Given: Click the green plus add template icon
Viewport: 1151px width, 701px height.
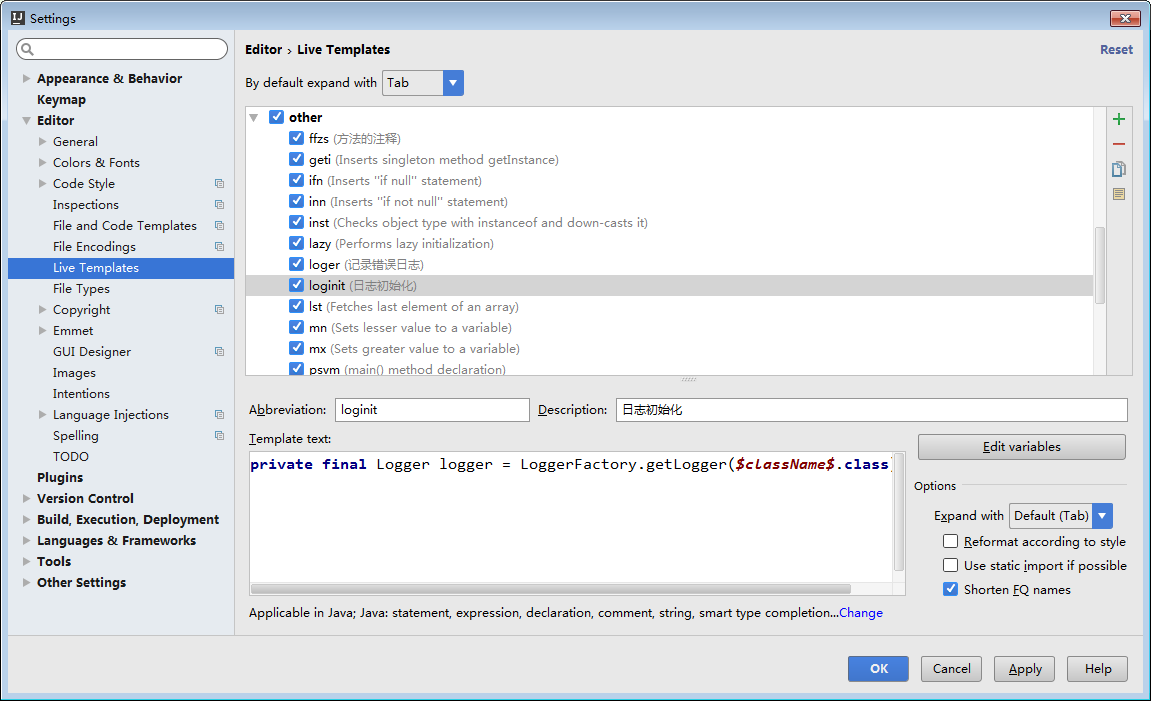Looking at the screenshot, I should click(1119, 119).
